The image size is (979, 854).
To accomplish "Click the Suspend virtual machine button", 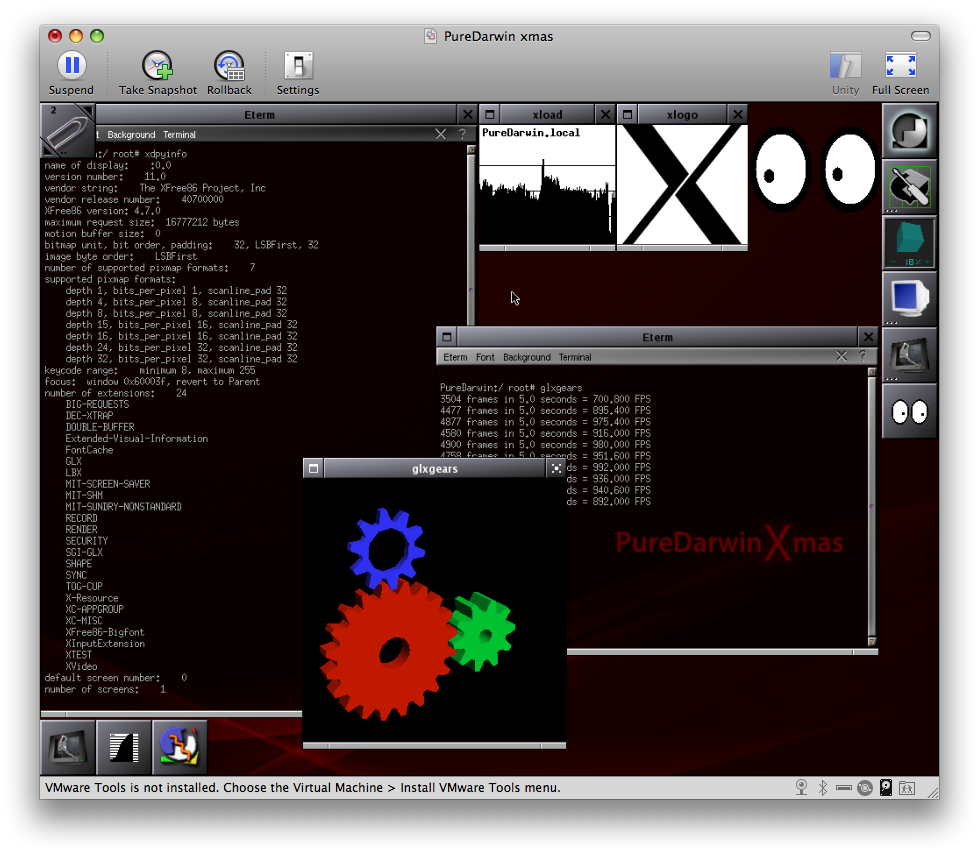I will [71, 67].
